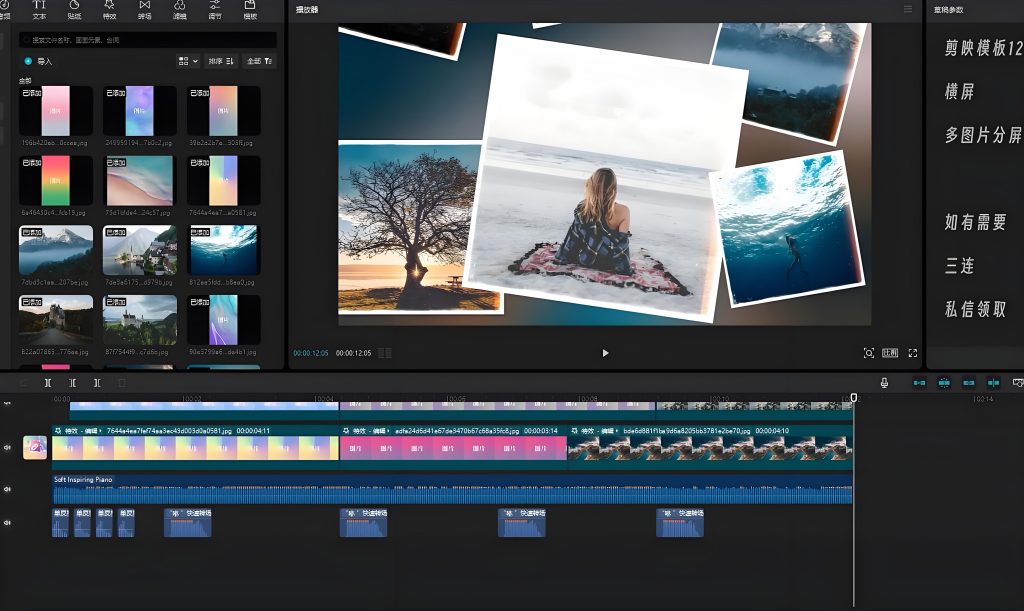This screenshot has width=1024, height=611.
Task: Open the 文本 (Text) tab
Action: point(39,10)
